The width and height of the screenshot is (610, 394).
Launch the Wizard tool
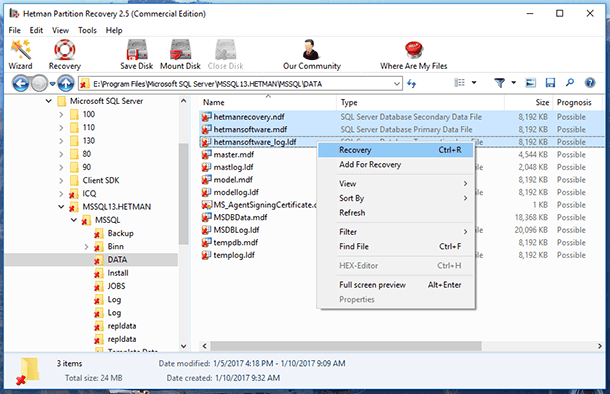pos(20,54)
